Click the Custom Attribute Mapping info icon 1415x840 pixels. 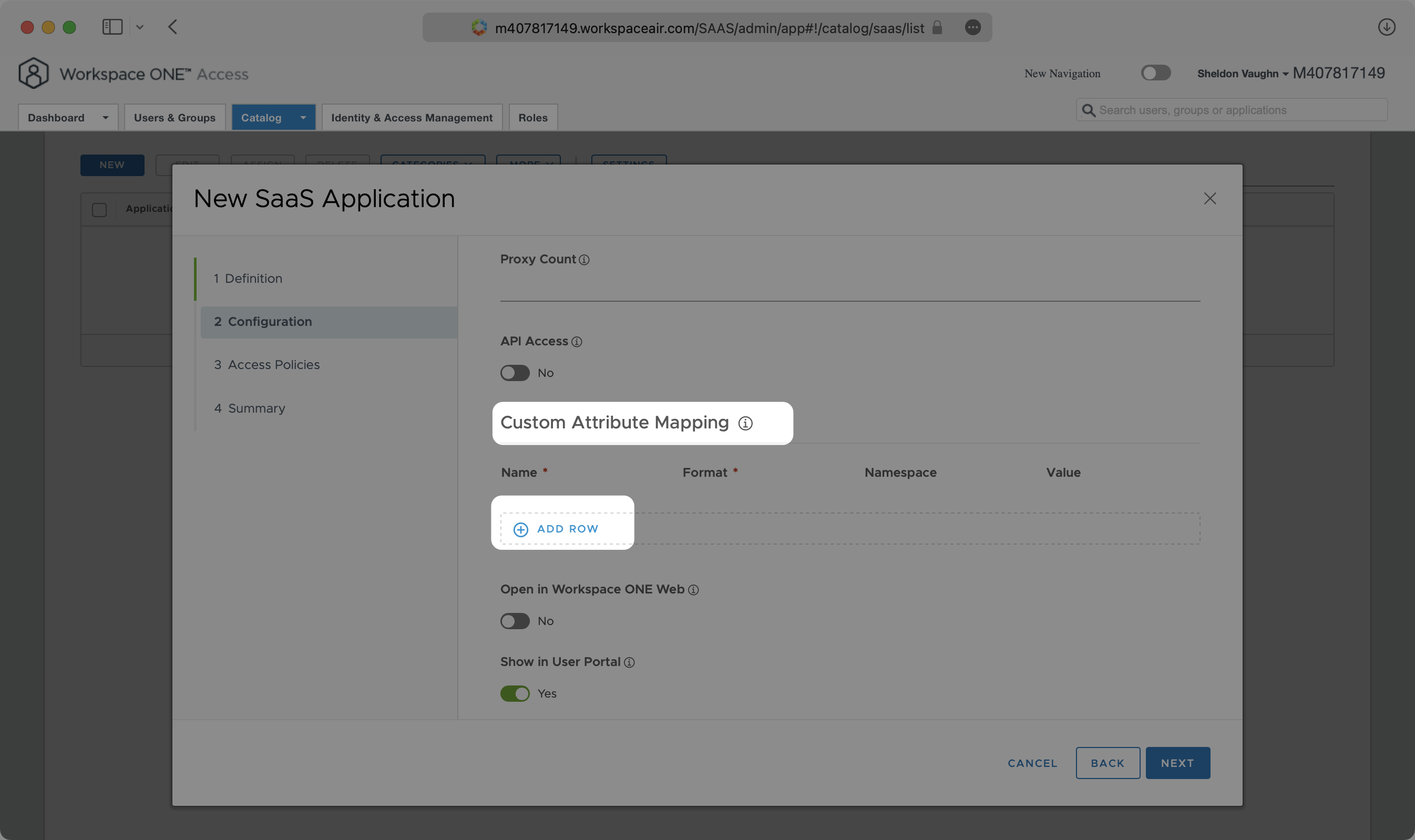tap(745, 423)
